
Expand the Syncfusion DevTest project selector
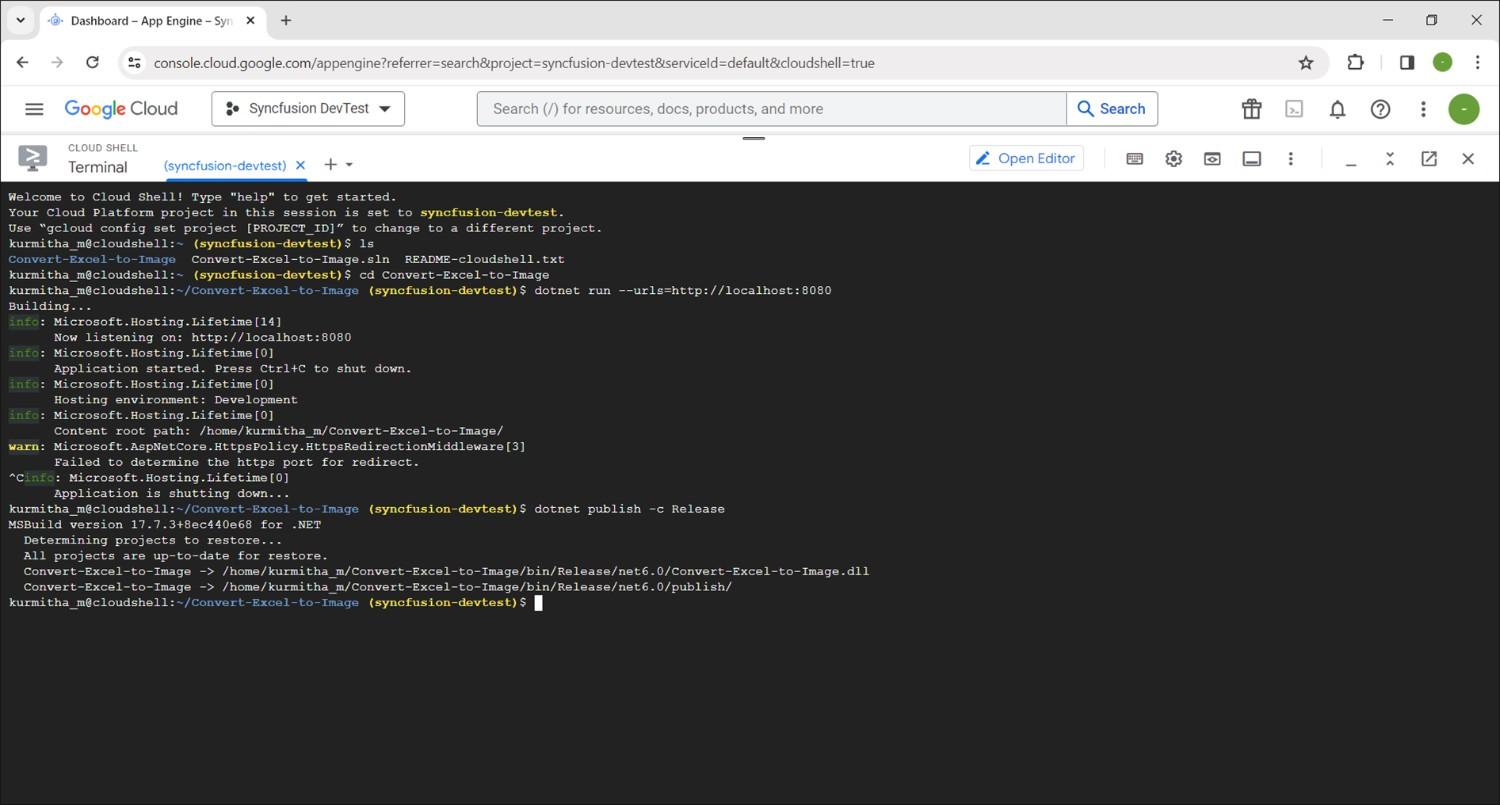(308, 109)
